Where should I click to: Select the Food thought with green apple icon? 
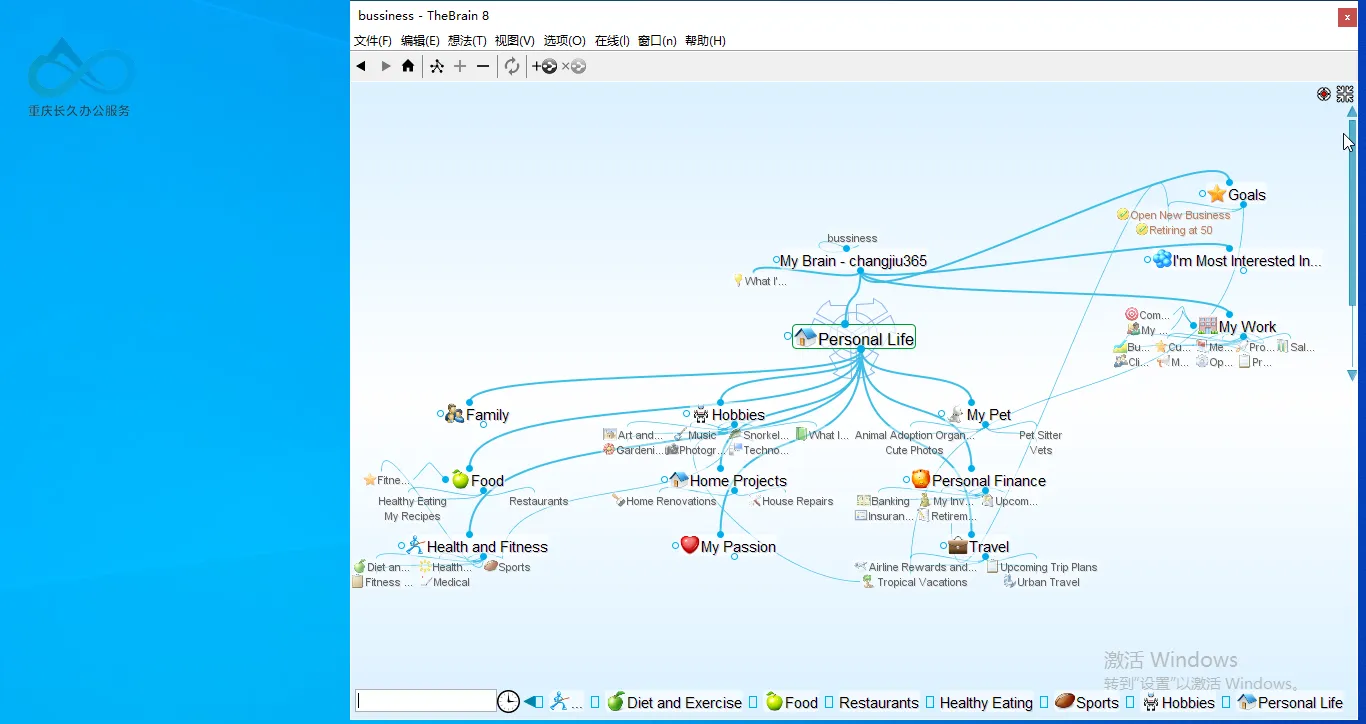[478, 481]
